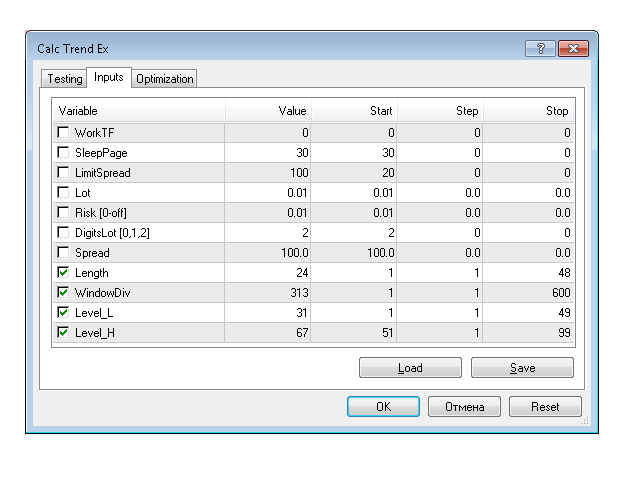Close the Calc Trend Ex dialog

572,48
